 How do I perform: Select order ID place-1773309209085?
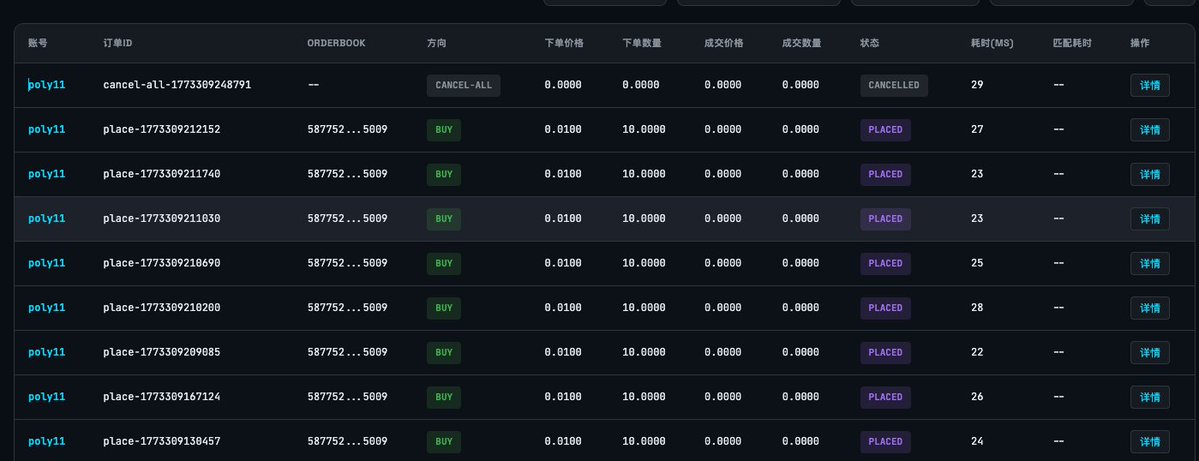click(161, 352)
